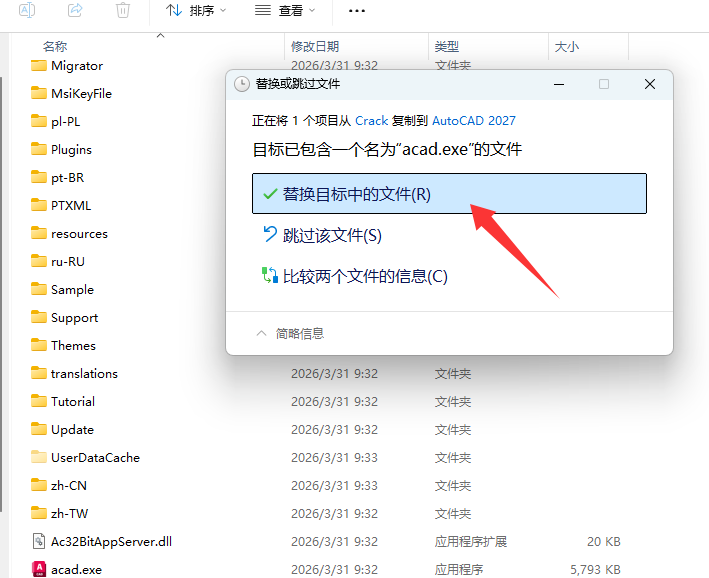This screenshot has width=709, height=578.
Task: Select the zh-CN folder icon
Action: 39,485
